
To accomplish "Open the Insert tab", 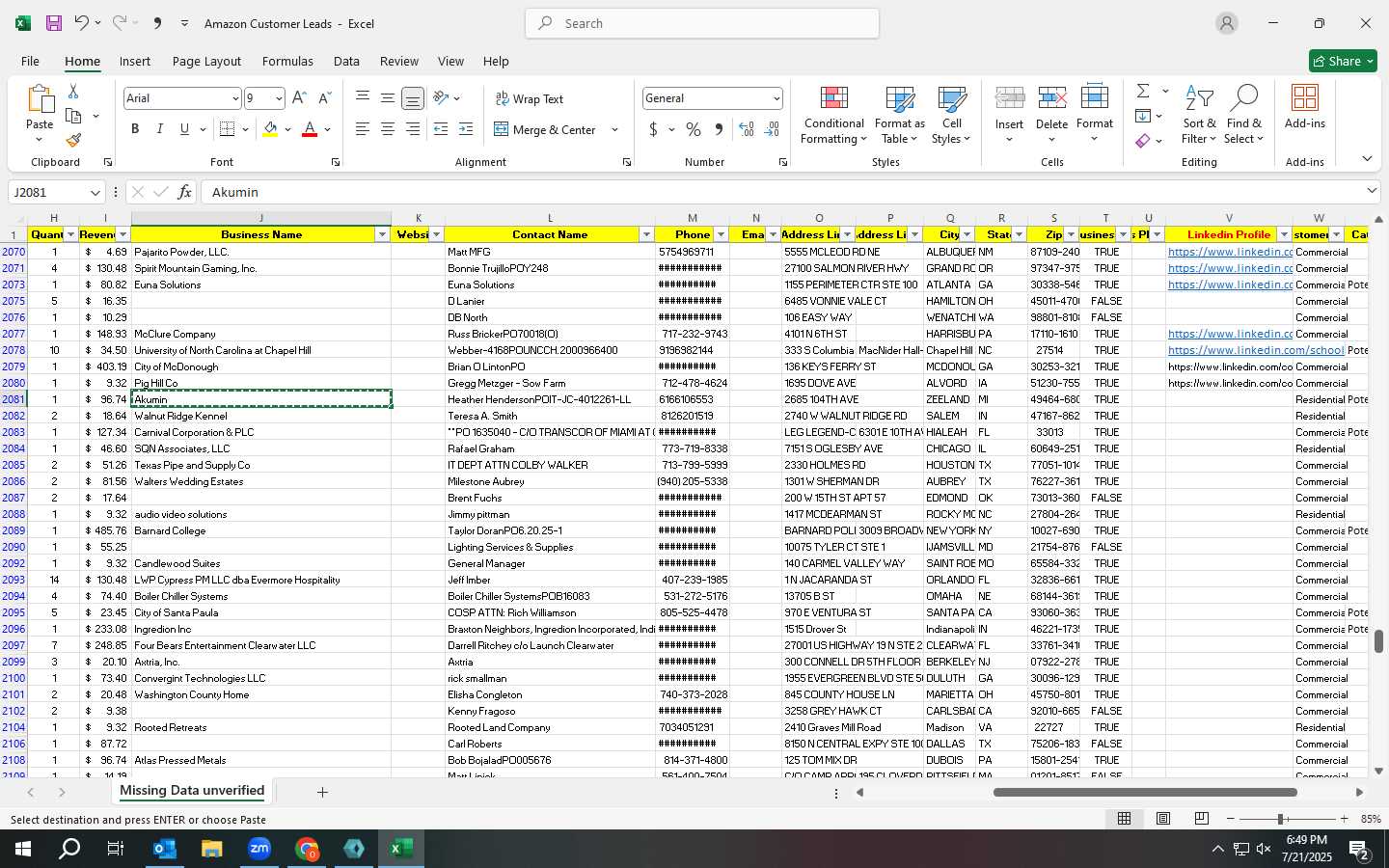I will point(135,61).
